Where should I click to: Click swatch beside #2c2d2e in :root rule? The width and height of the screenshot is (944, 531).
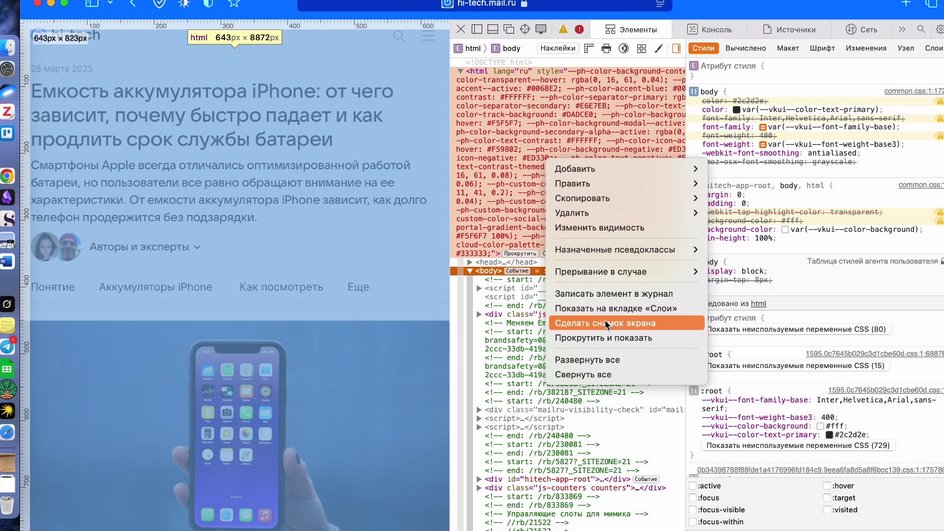829,435
